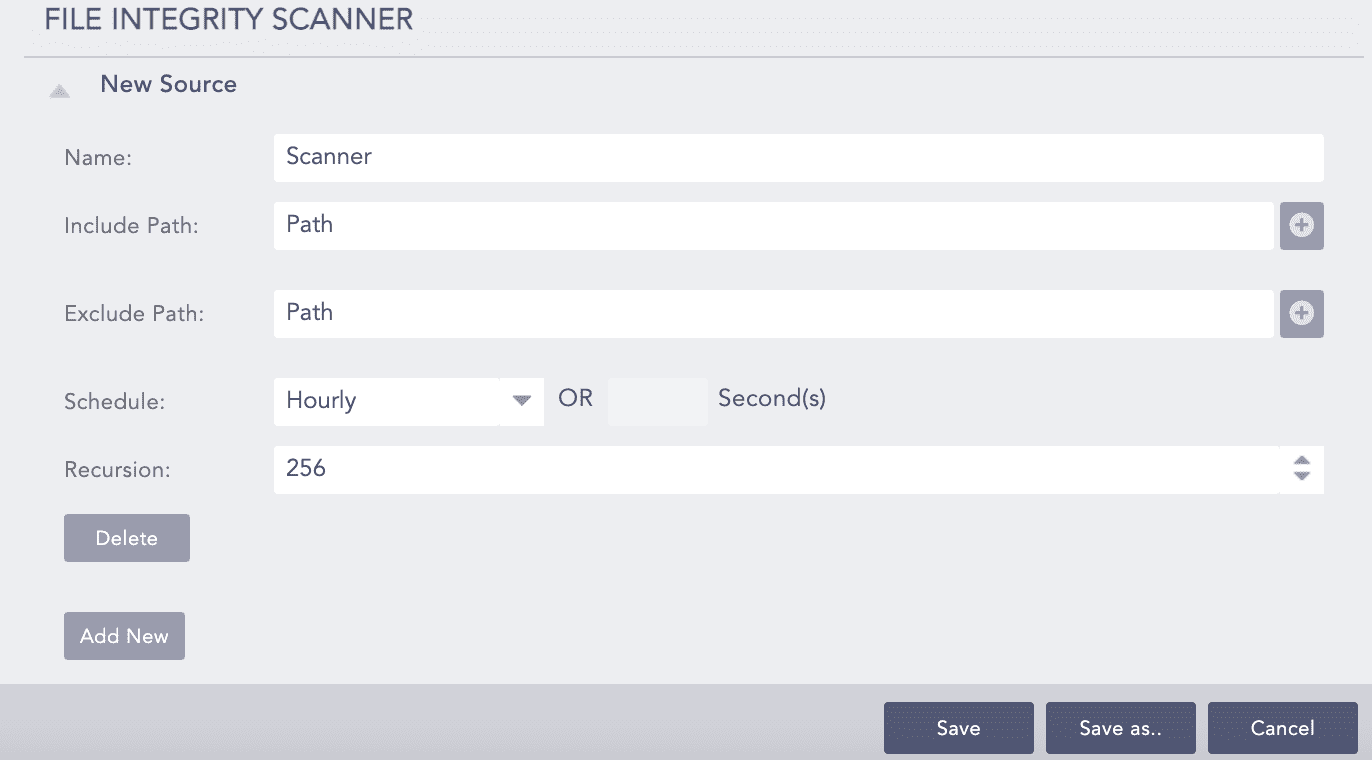This screenshot has height=760, width=1372.
Task: Save the scanner configuration
Action: click(x=958, y=728)
